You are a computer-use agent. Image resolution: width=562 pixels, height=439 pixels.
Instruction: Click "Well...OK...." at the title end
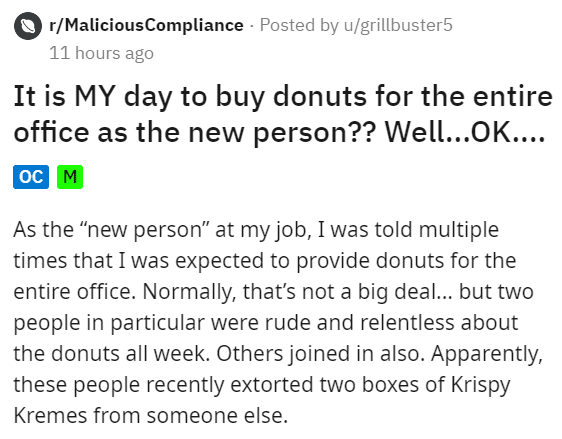(x=465, y=133)
